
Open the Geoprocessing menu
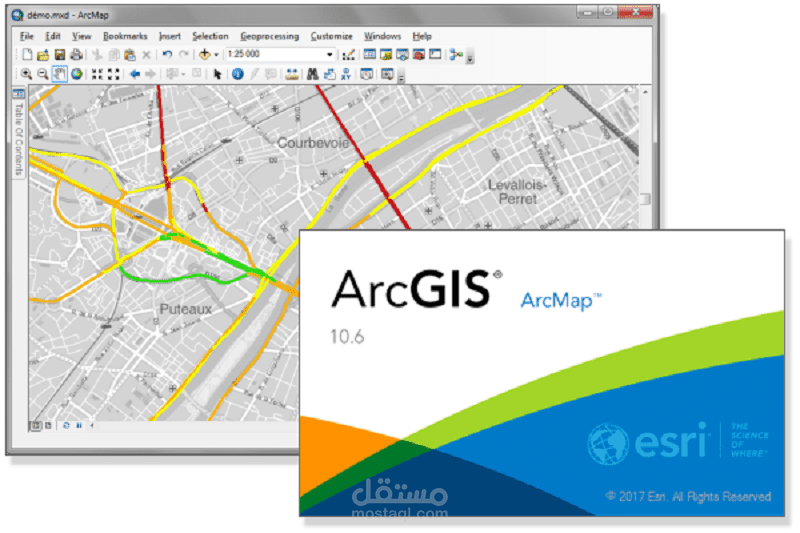(x=270, y=36)
